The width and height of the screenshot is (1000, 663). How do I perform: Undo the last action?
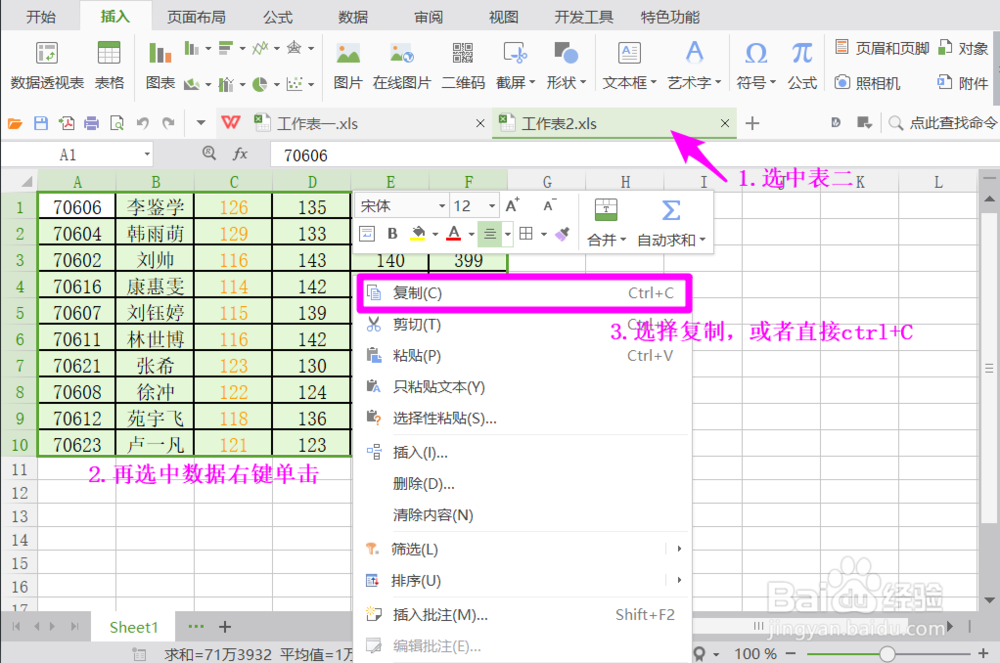coord(142,123)
